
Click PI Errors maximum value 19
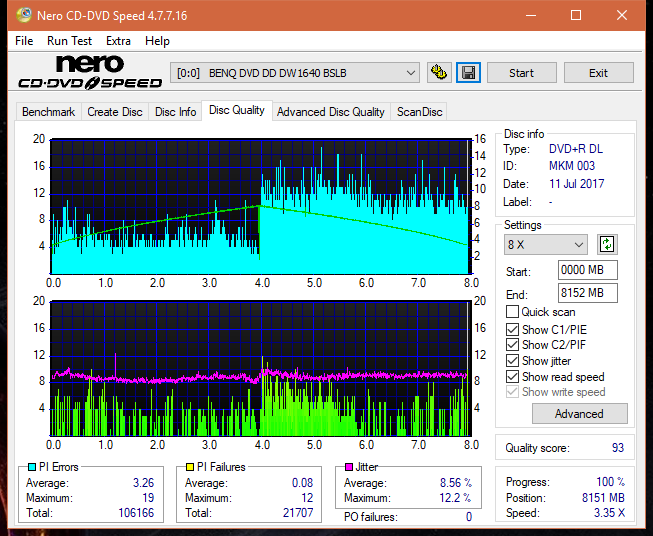click(148, 498)
